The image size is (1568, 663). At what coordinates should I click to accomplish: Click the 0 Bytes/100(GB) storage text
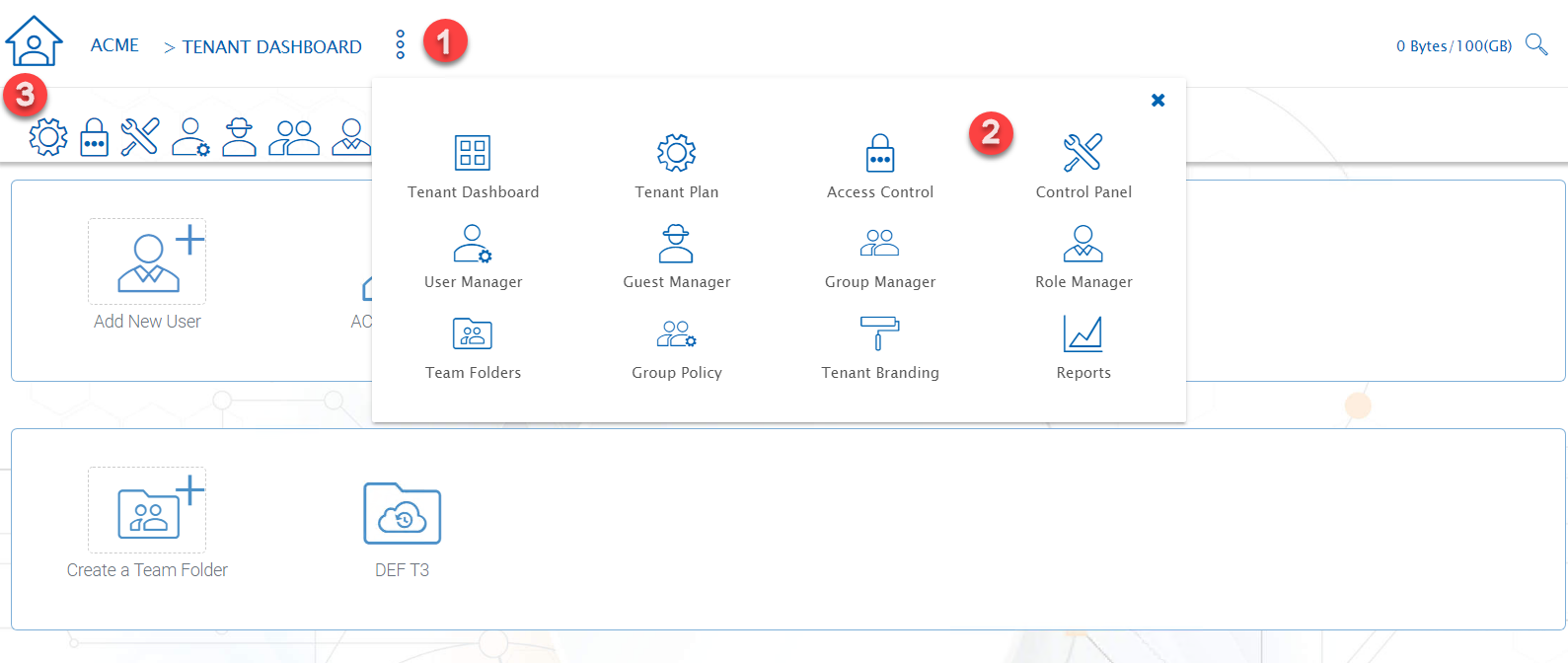point(1454,46)
